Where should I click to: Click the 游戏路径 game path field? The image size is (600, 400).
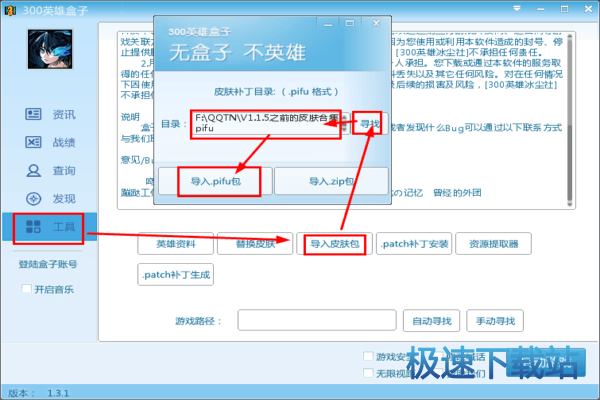317,320
